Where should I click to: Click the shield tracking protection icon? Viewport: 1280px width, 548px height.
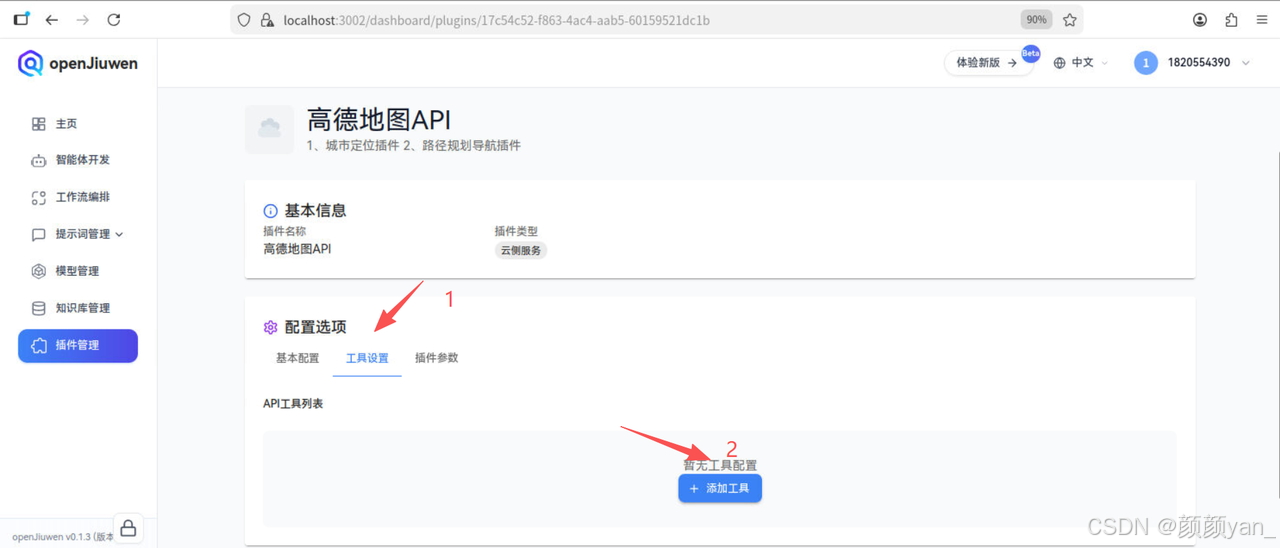coord(244,20)
